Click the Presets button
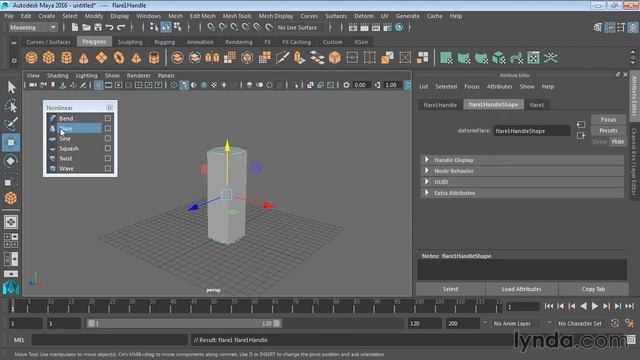The image size is (640, 360). coord(608,131)
